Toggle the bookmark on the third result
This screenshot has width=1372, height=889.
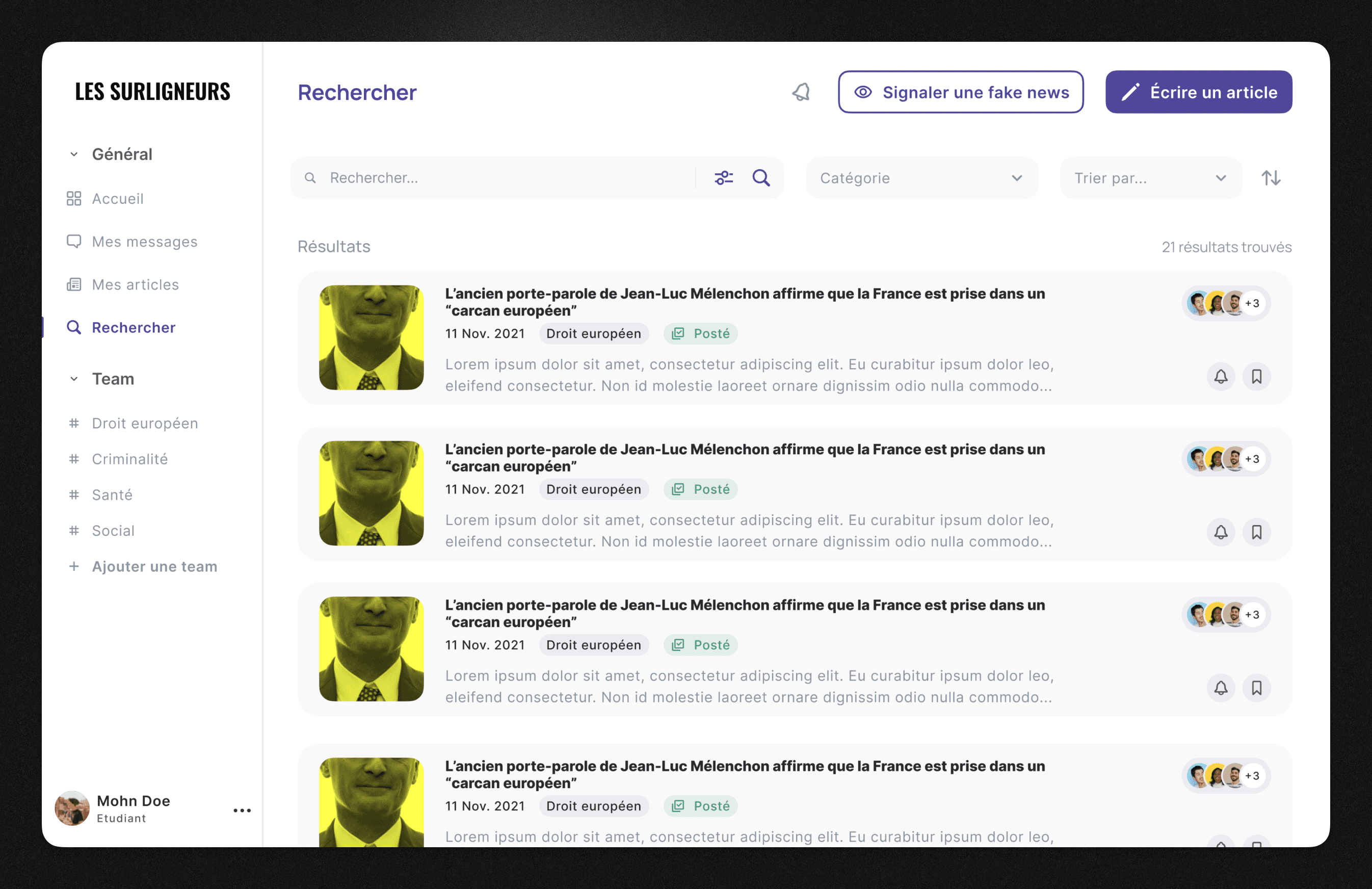(x=1258, y=688)
